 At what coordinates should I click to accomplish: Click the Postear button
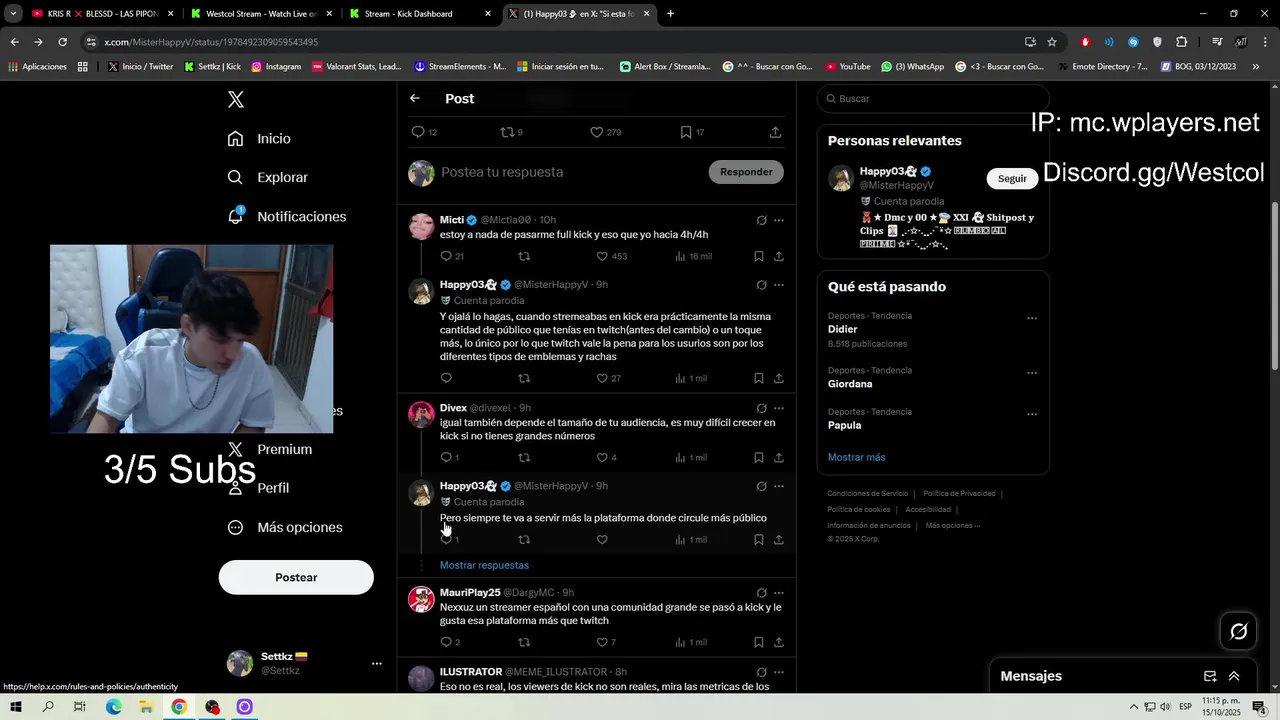click(x=296, y=577)
